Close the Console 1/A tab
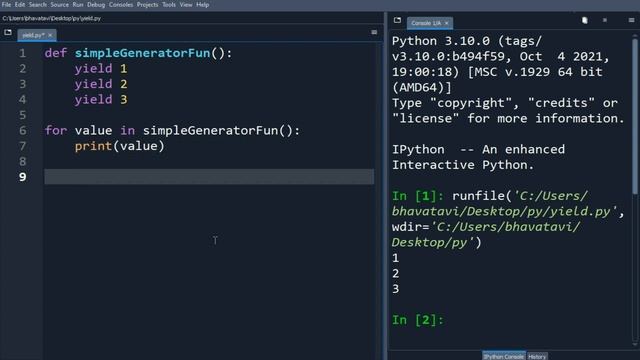Image resolution: width=640 pixels, height=360 pixels. [x=447, y=23]
